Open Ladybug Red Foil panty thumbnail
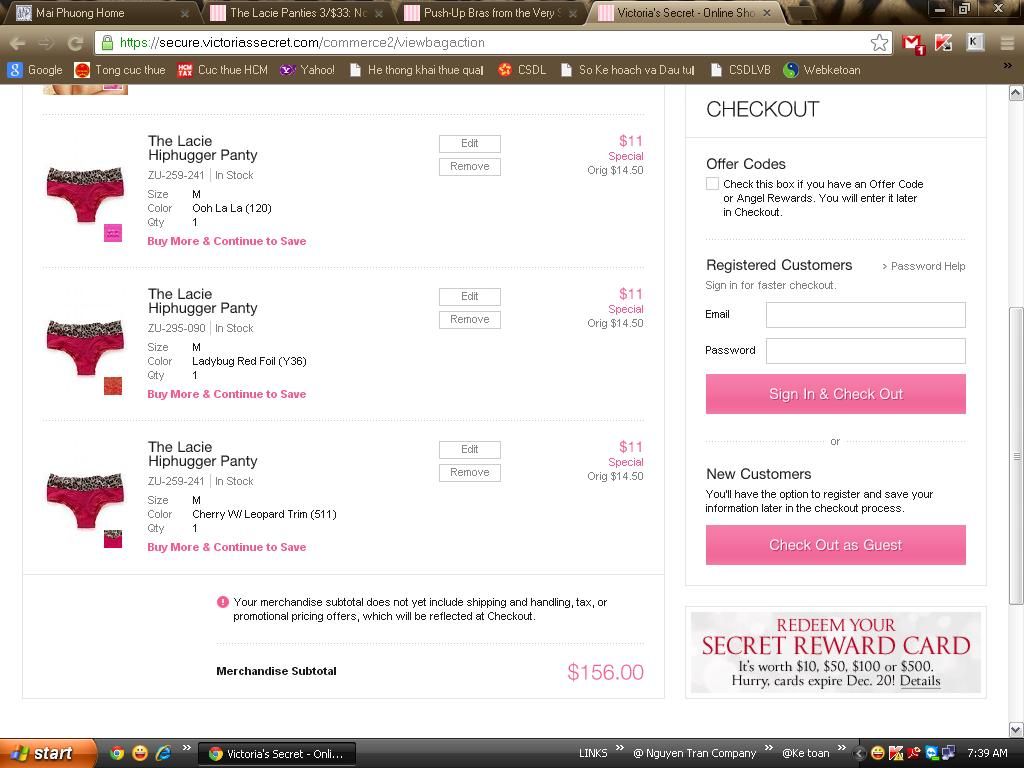The image size is (1024, 768). pyautogui.click(x=85, y=347)
